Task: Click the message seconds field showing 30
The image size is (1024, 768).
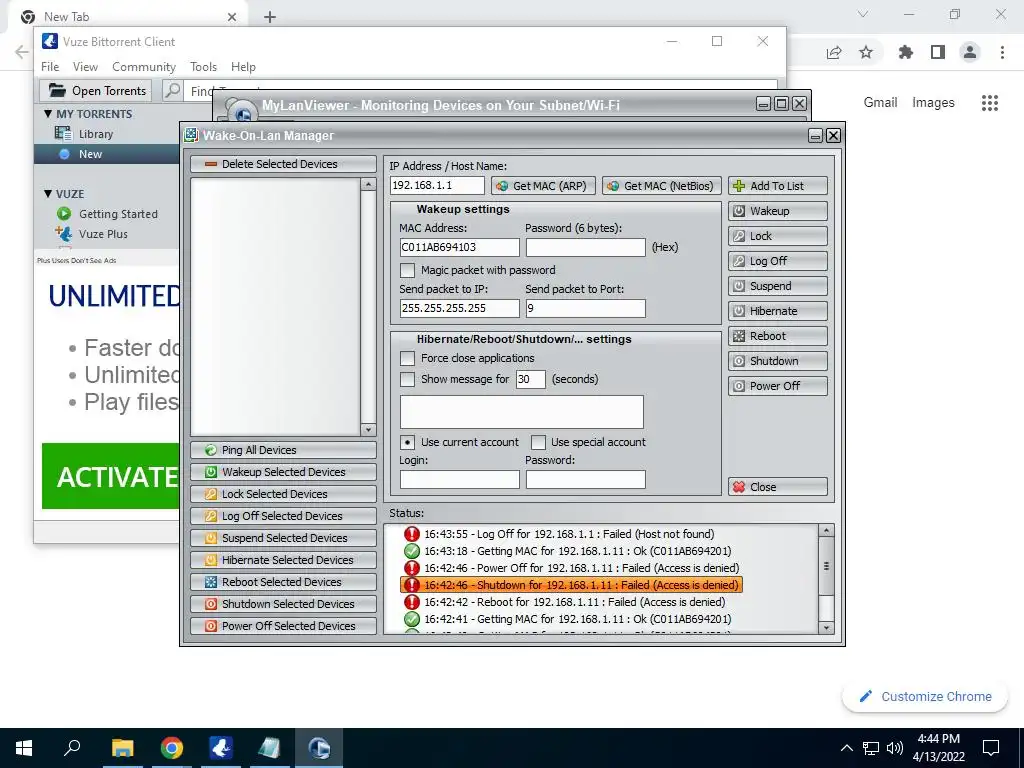Action: click(x=530, y=379)
